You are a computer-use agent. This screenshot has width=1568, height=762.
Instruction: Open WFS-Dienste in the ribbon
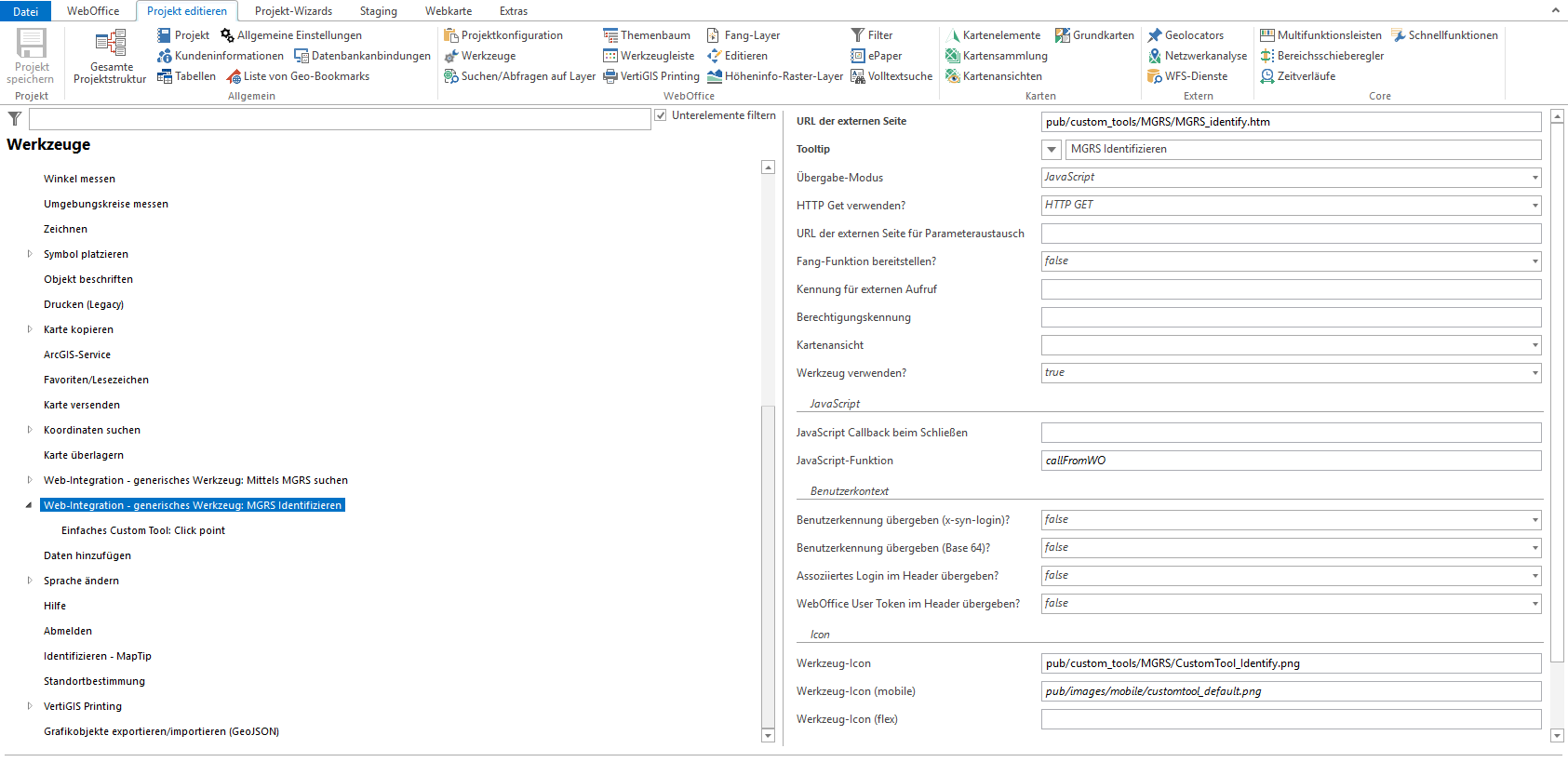click(x=1187, y=76)
